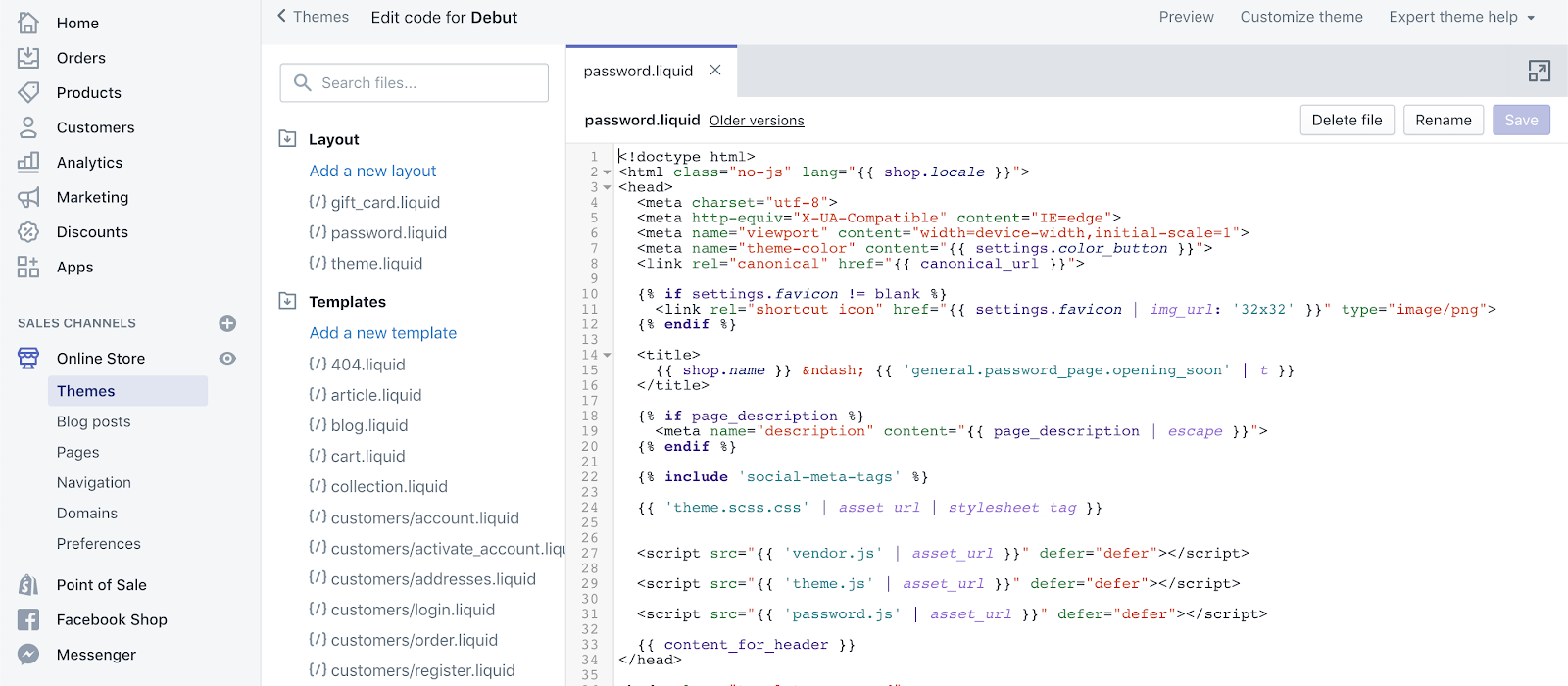Fold the head tag at line 3
Screen dimensions: 1568x686
pos(607,187)
